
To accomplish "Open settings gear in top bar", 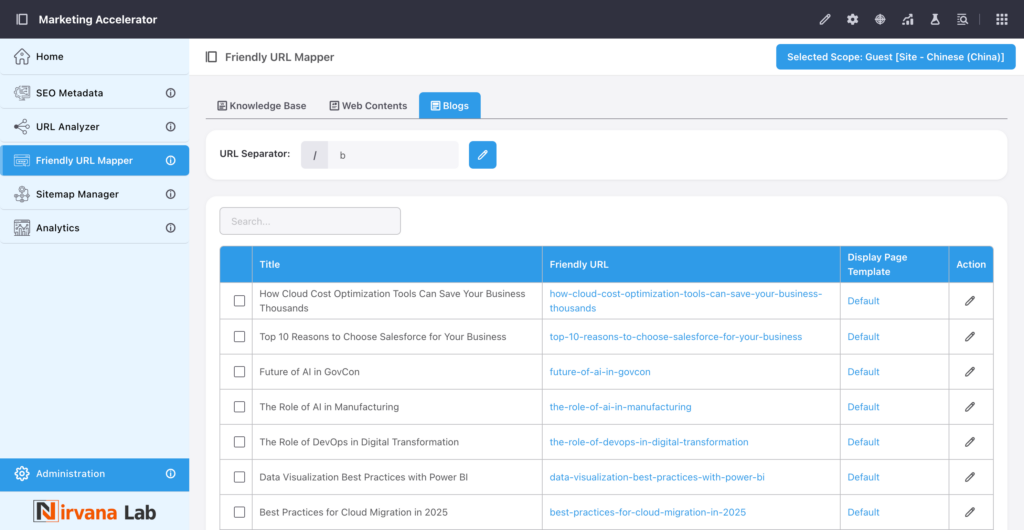I will pos(852,19).
